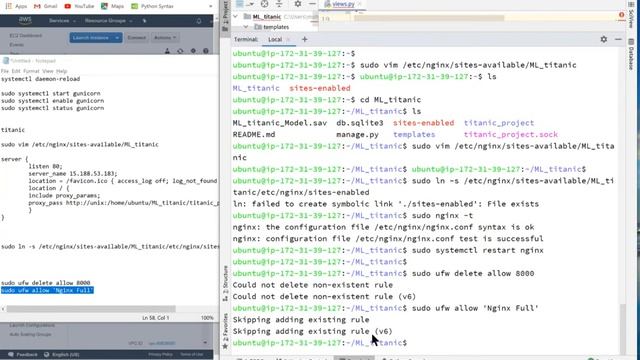Click the Connect button in EC2
This screenshot has width=640, height=360.
136,38
